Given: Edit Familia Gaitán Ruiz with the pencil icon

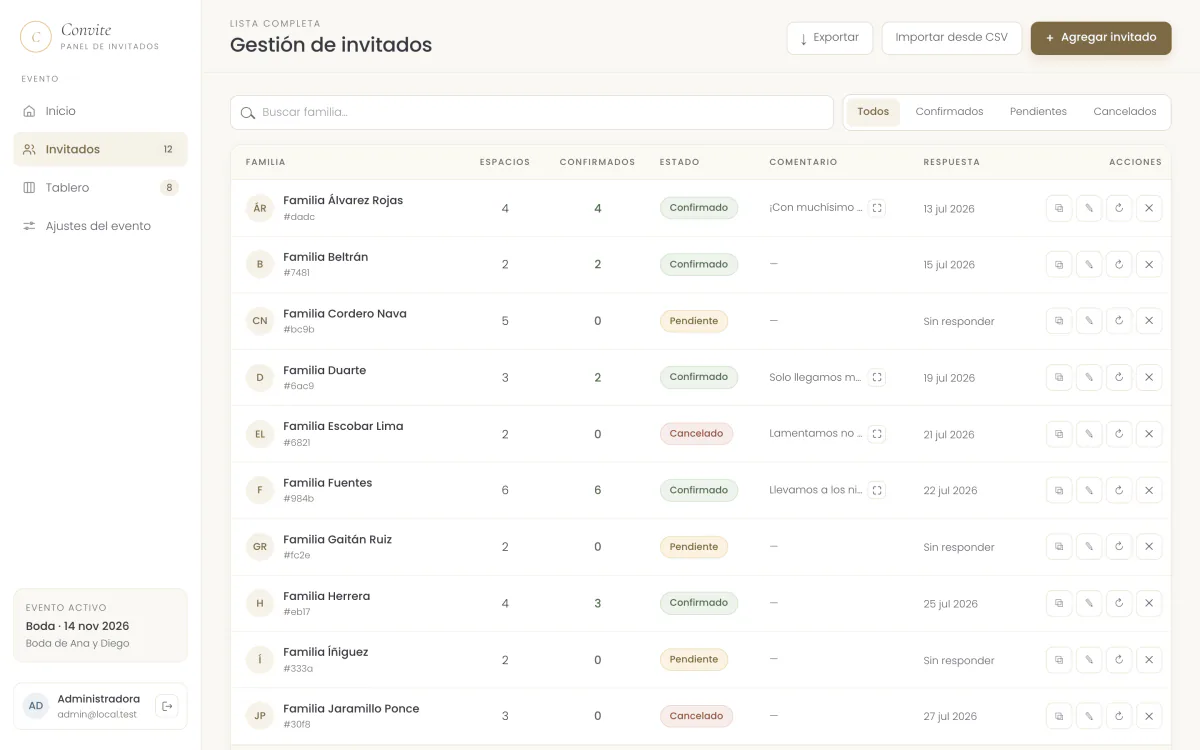Looking at the screenshot, I should (x=1089, y=547).
